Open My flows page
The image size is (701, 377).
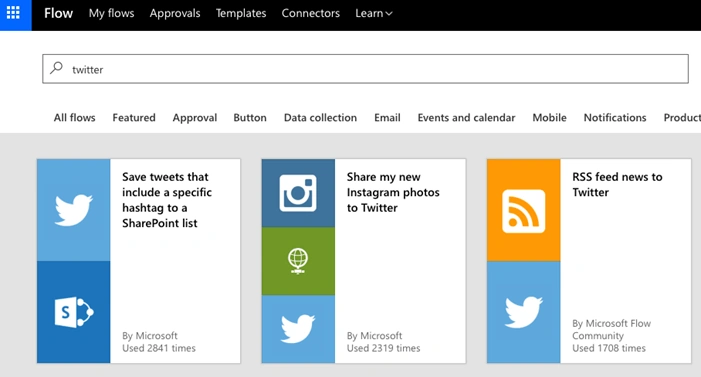[111, 13]
